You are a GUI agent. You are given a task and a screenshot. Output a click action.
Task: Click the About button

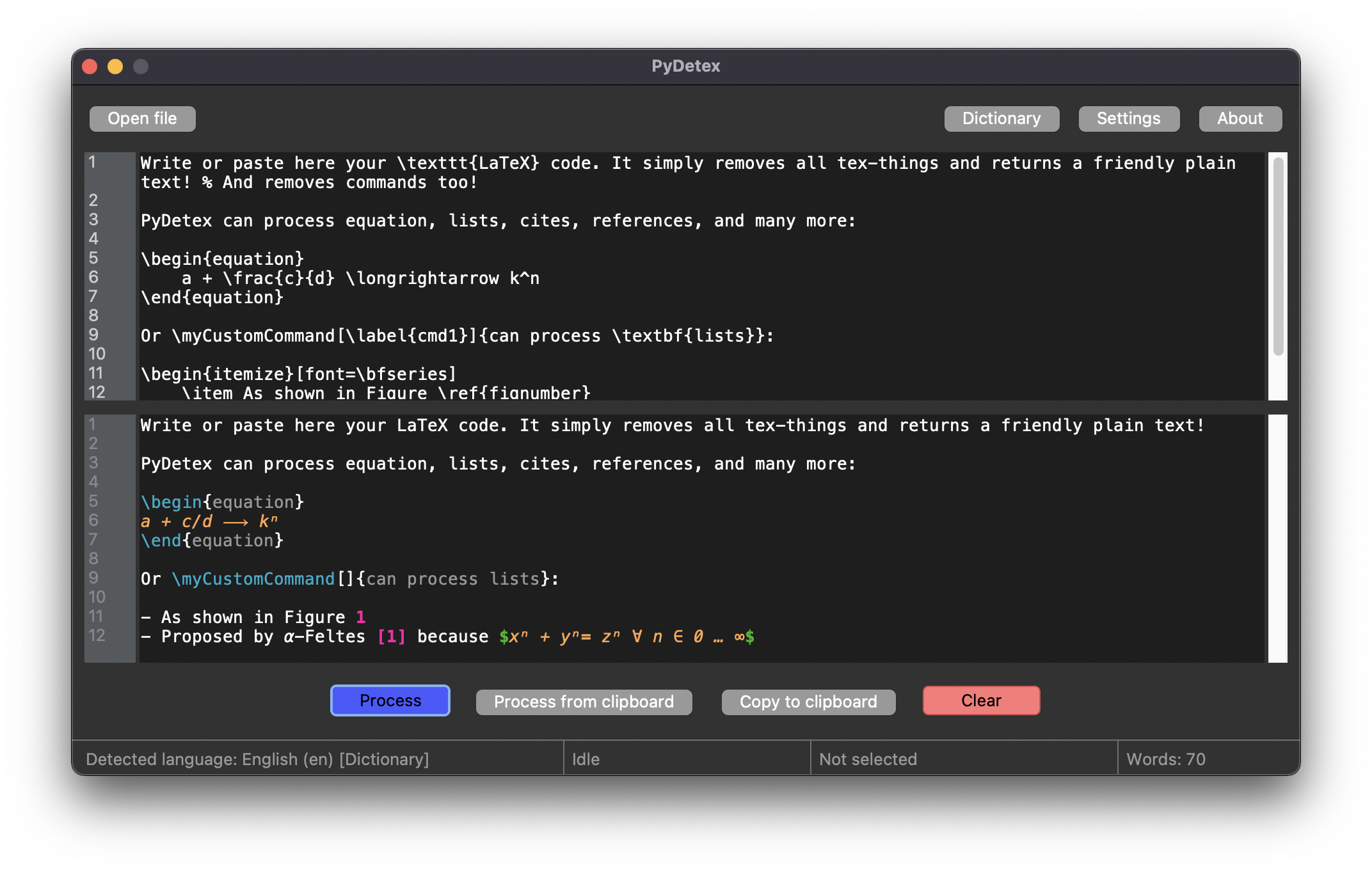pyautogui.click(x=1239, y=118)
